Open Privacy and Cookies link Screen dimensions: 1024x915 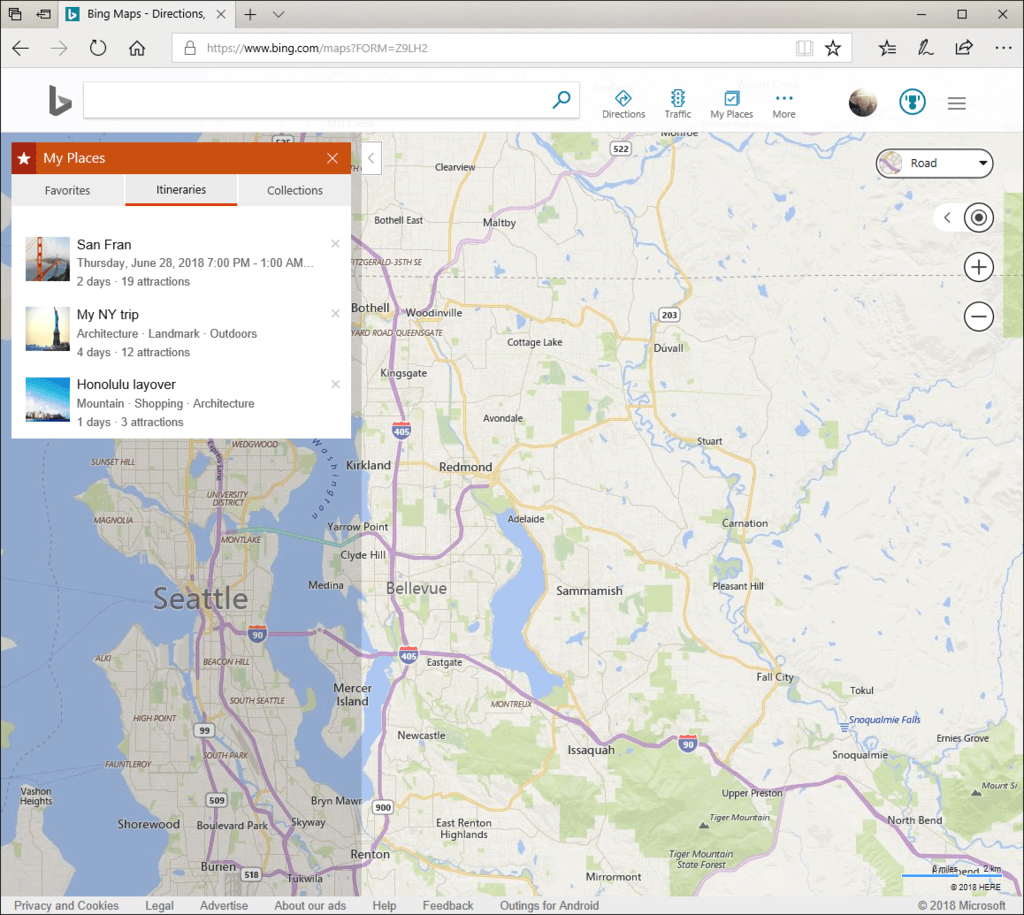click(67, 905)
